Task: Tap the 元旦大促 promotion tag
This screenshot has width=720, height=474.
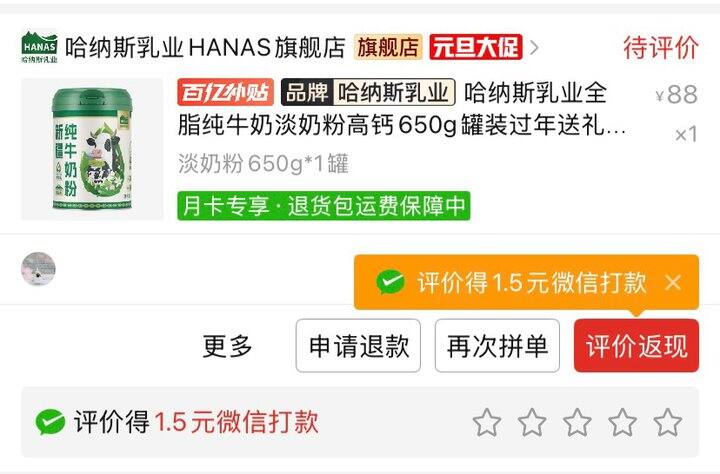Action: [x=476, y=47]
